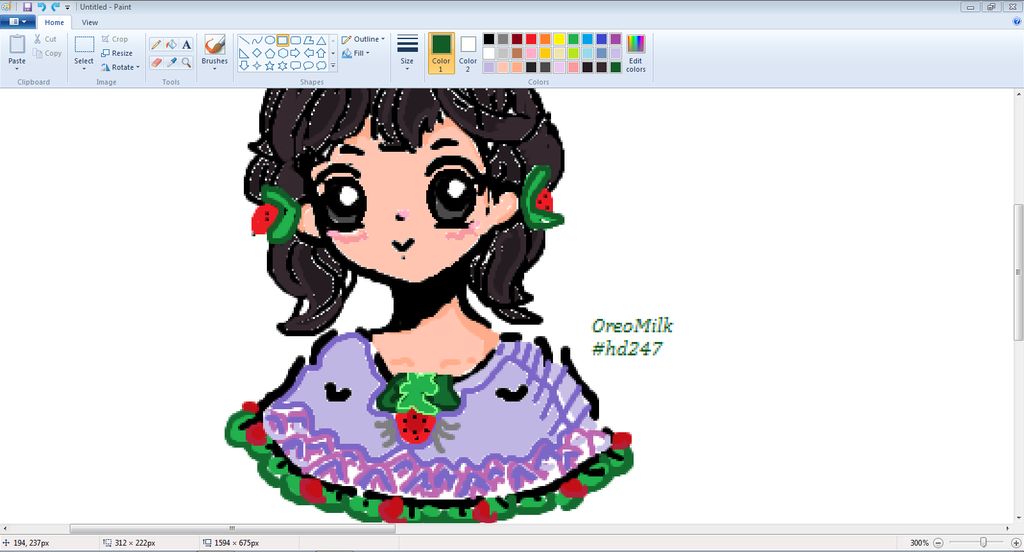Choose the Line shape
This screenshot has height=552, width=1024.
coord(244,41)
